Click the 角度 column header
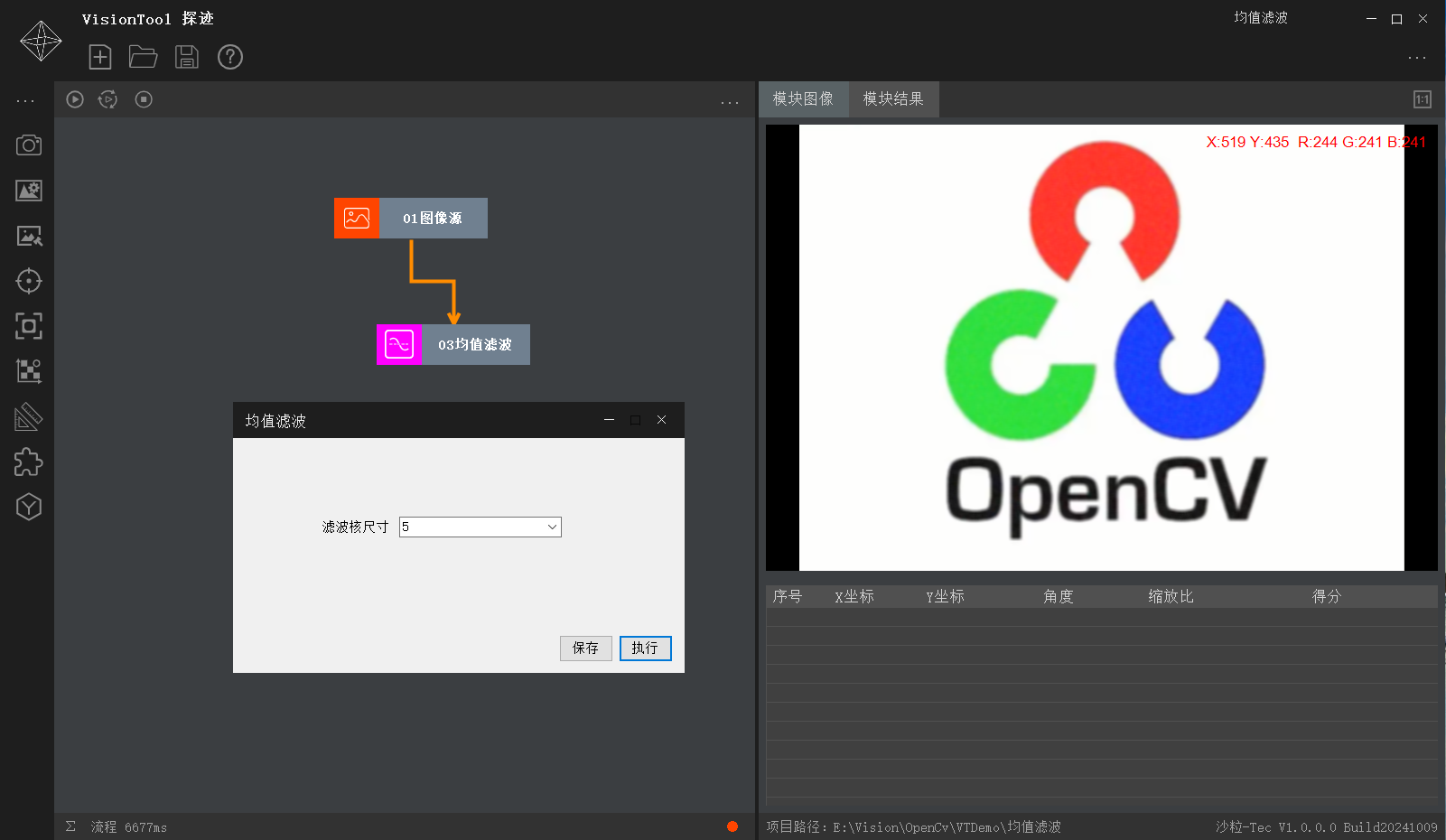 pyautogui.click(x=1059, y=596)
